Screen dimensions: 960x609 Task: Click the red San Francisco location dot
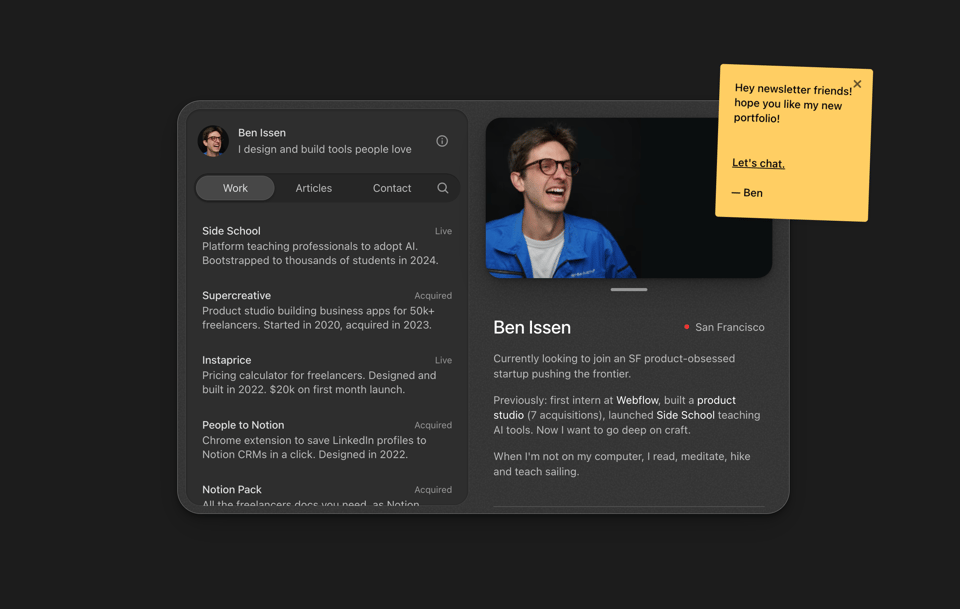pos(686,327)
